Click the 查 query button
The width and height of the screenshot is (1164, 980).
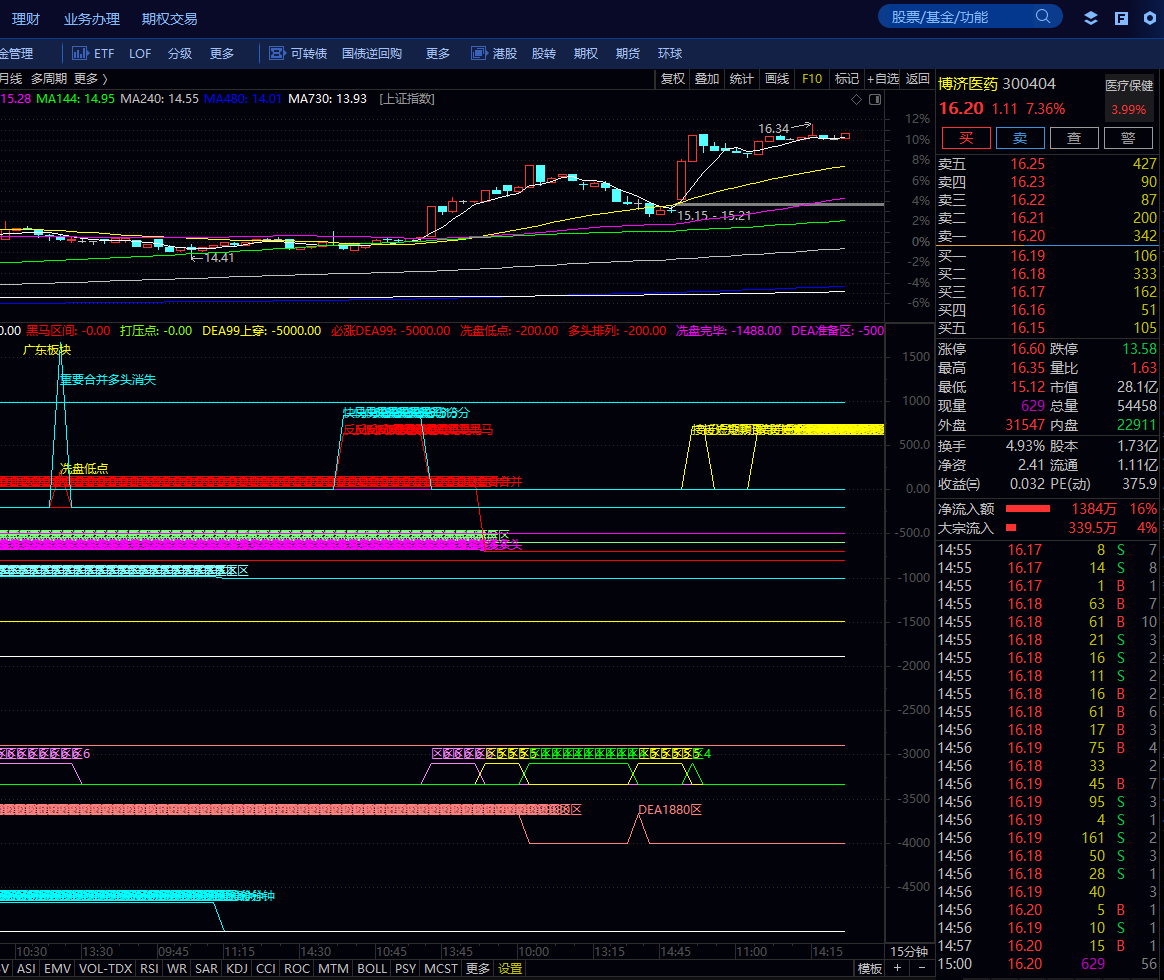coord(1074,138)
